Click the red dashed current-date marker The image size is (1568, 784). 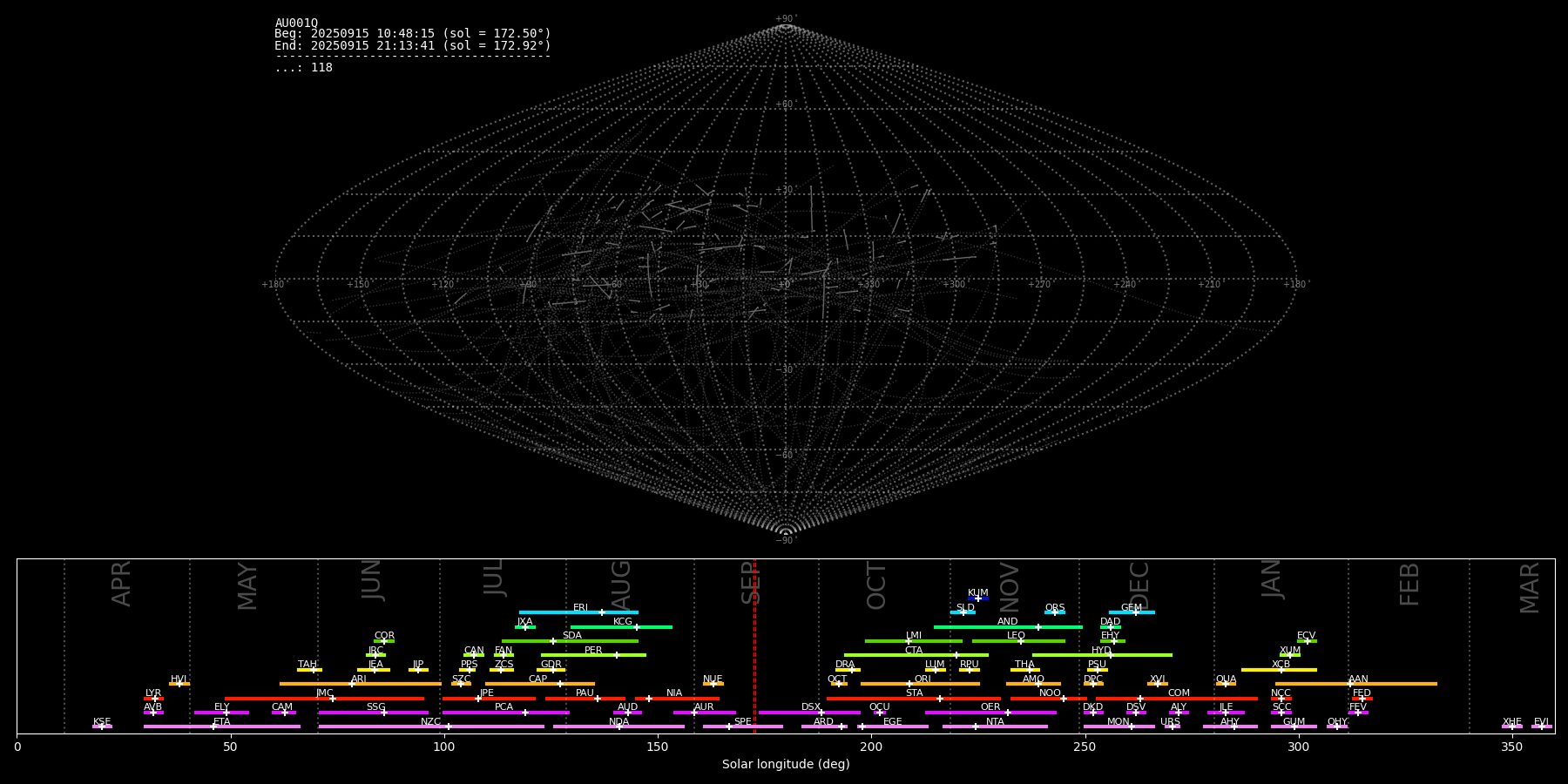tap(754, 645)
